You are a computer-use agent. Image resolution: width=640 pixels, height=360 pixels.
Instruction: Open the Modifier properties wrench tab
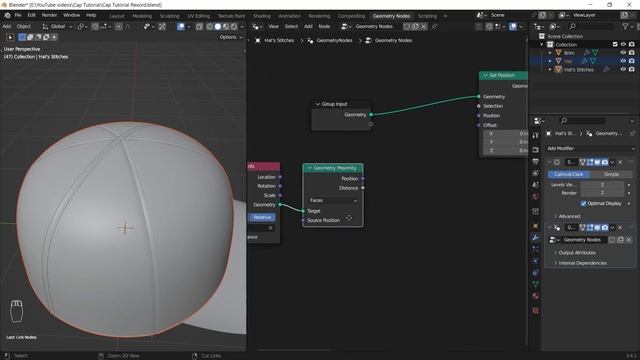536,238
